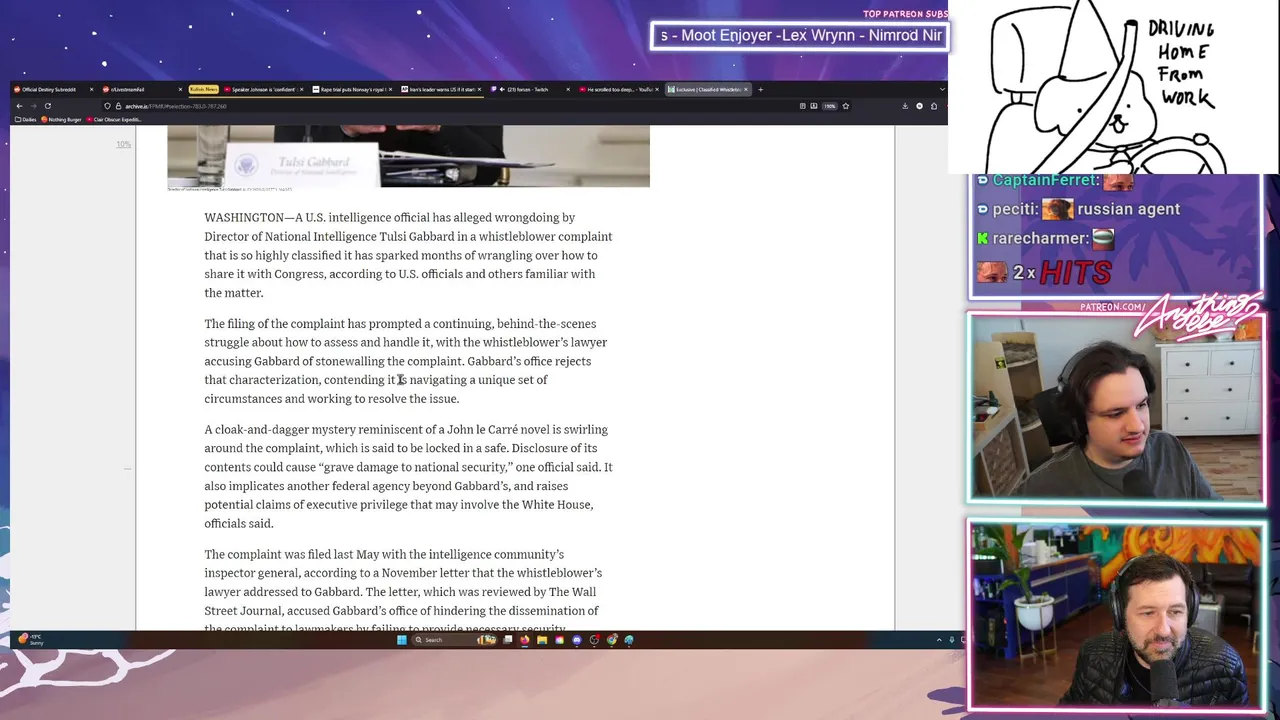Open Firefox from the taskbar

525,640
